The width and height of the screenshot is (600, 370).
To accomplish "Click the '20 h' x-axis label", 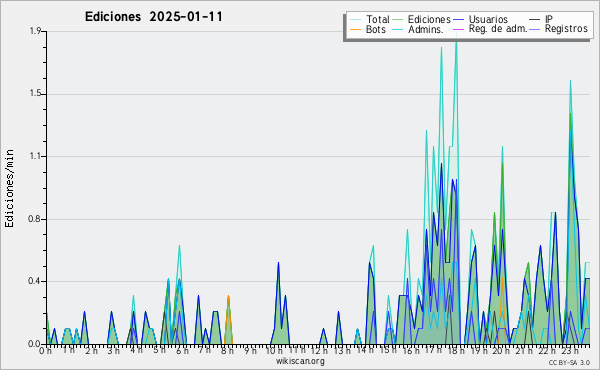I will click(x=501, y=350).
